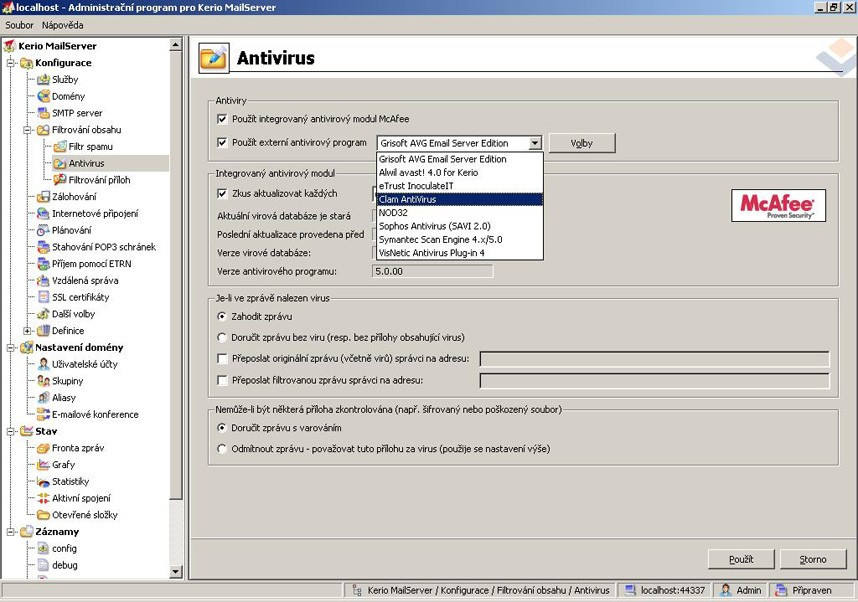This screenshot has height=602, width=858.
Task: Collapse the Filtrování obsahu node
Action: (x=27, y=130)
